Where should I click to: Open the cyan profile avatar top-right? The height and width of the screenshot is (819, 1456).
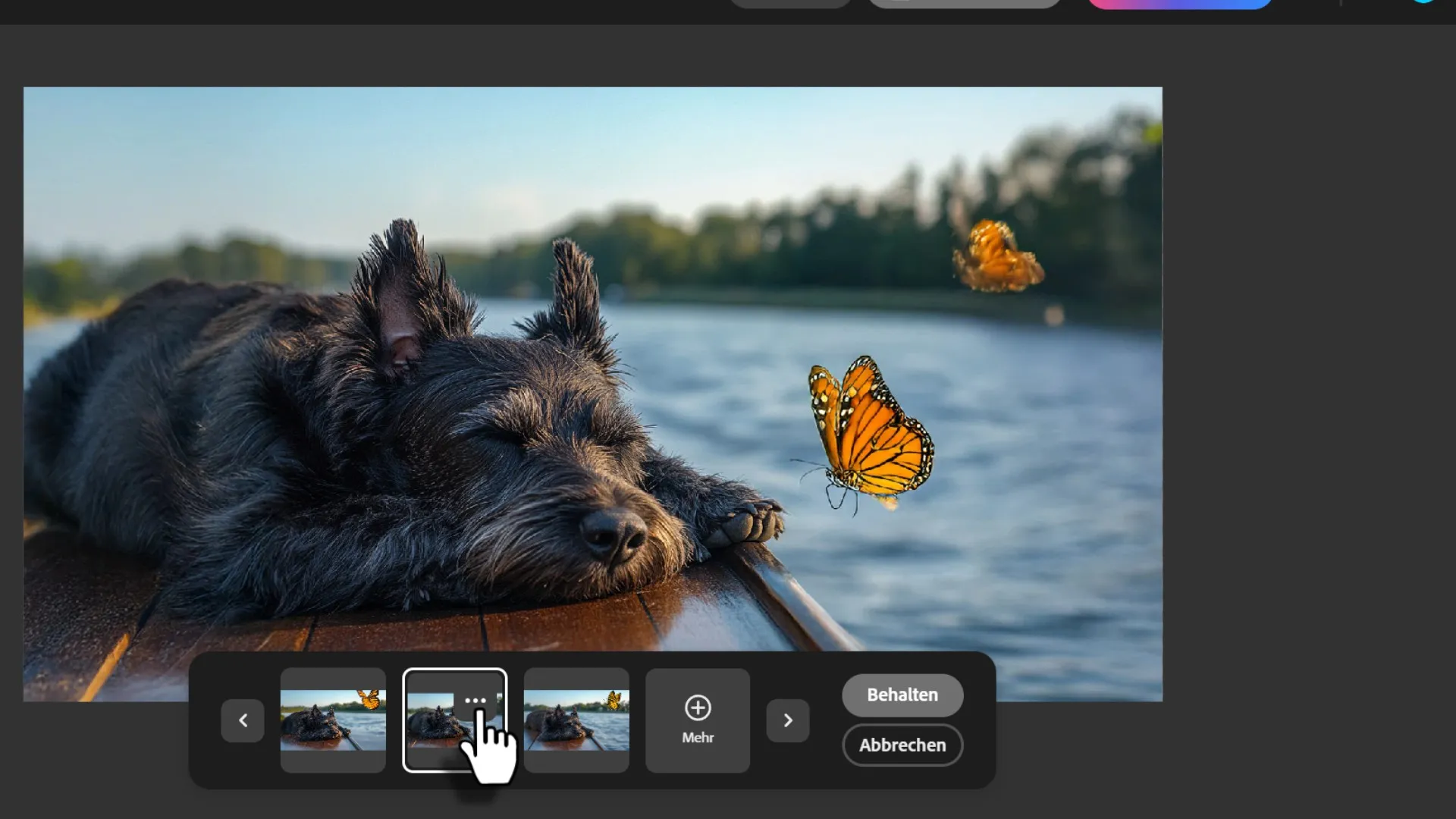point(1423,2)
